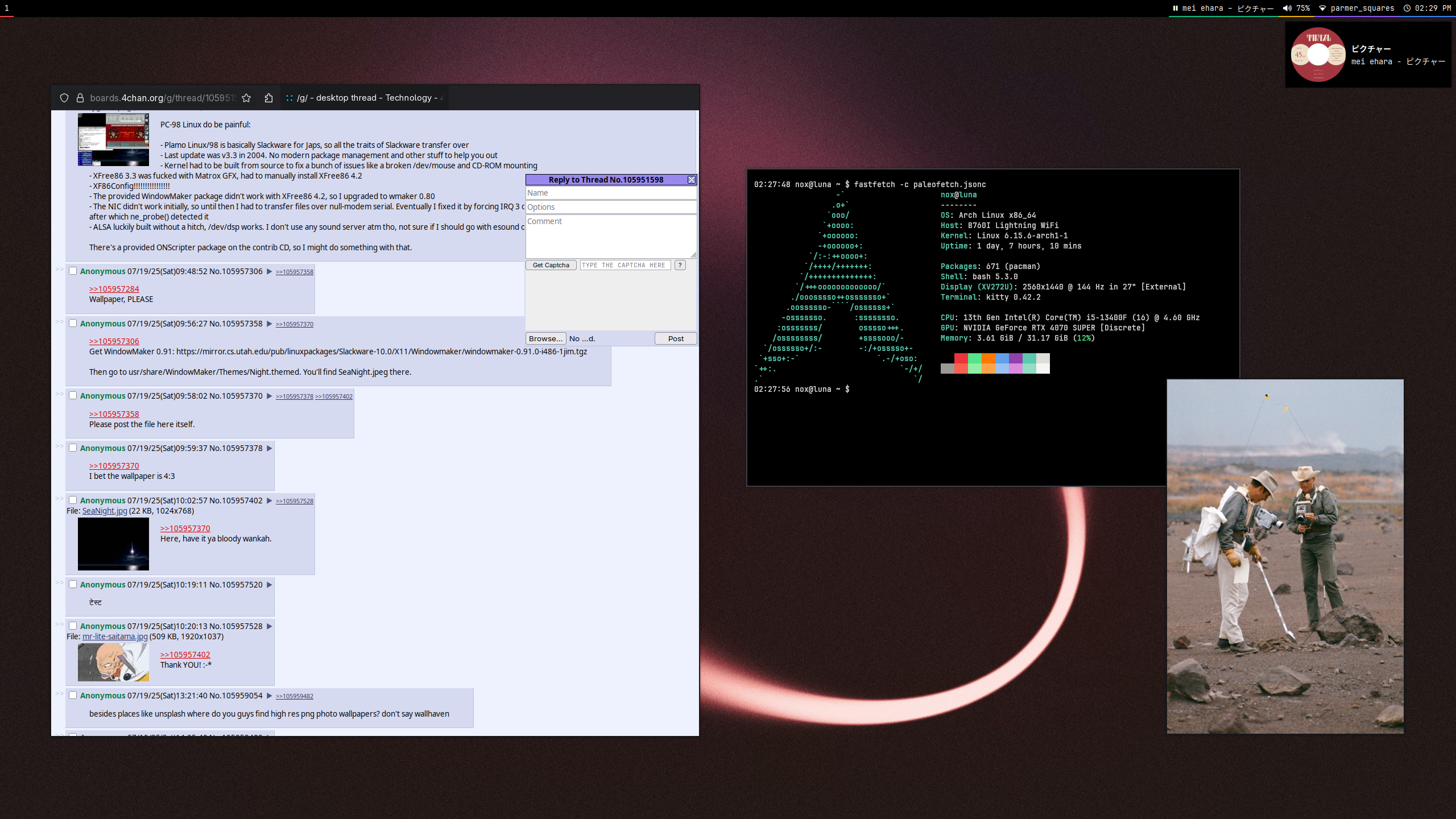Expand the PC-98 desktop screenshot thumbnail

click(113, 139)
